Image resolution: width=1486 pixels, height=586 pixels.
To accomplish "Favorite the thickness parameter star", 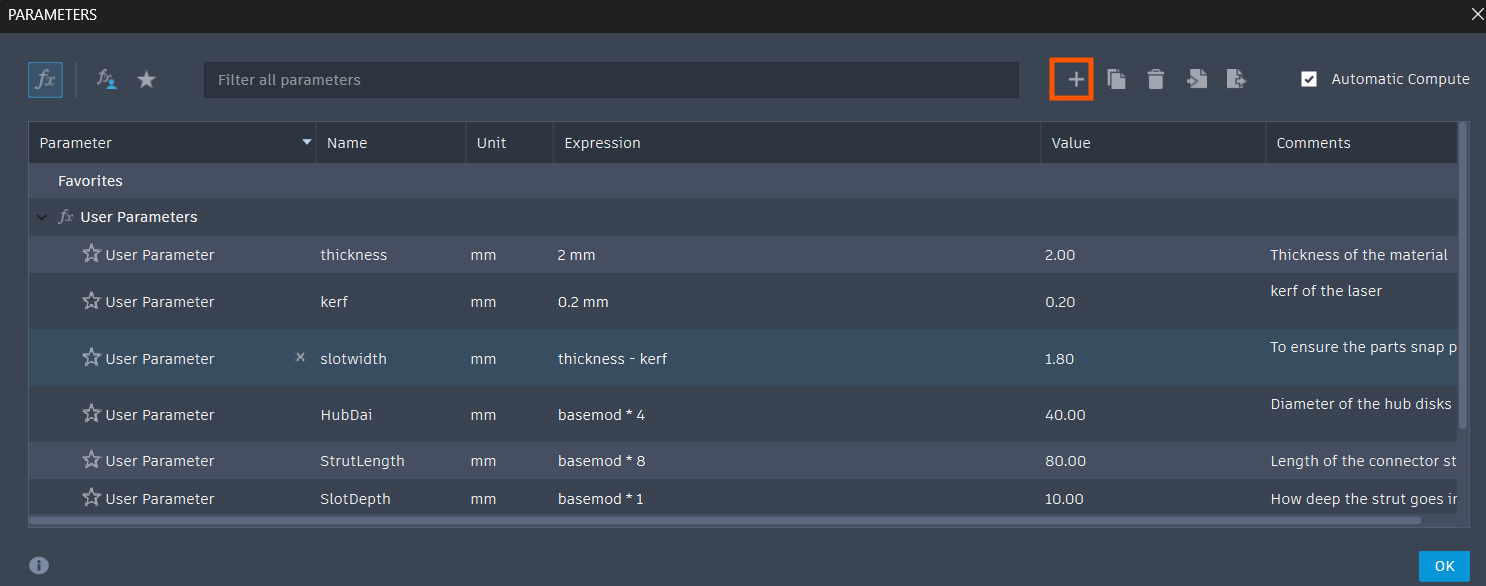I will click(92, 254).
